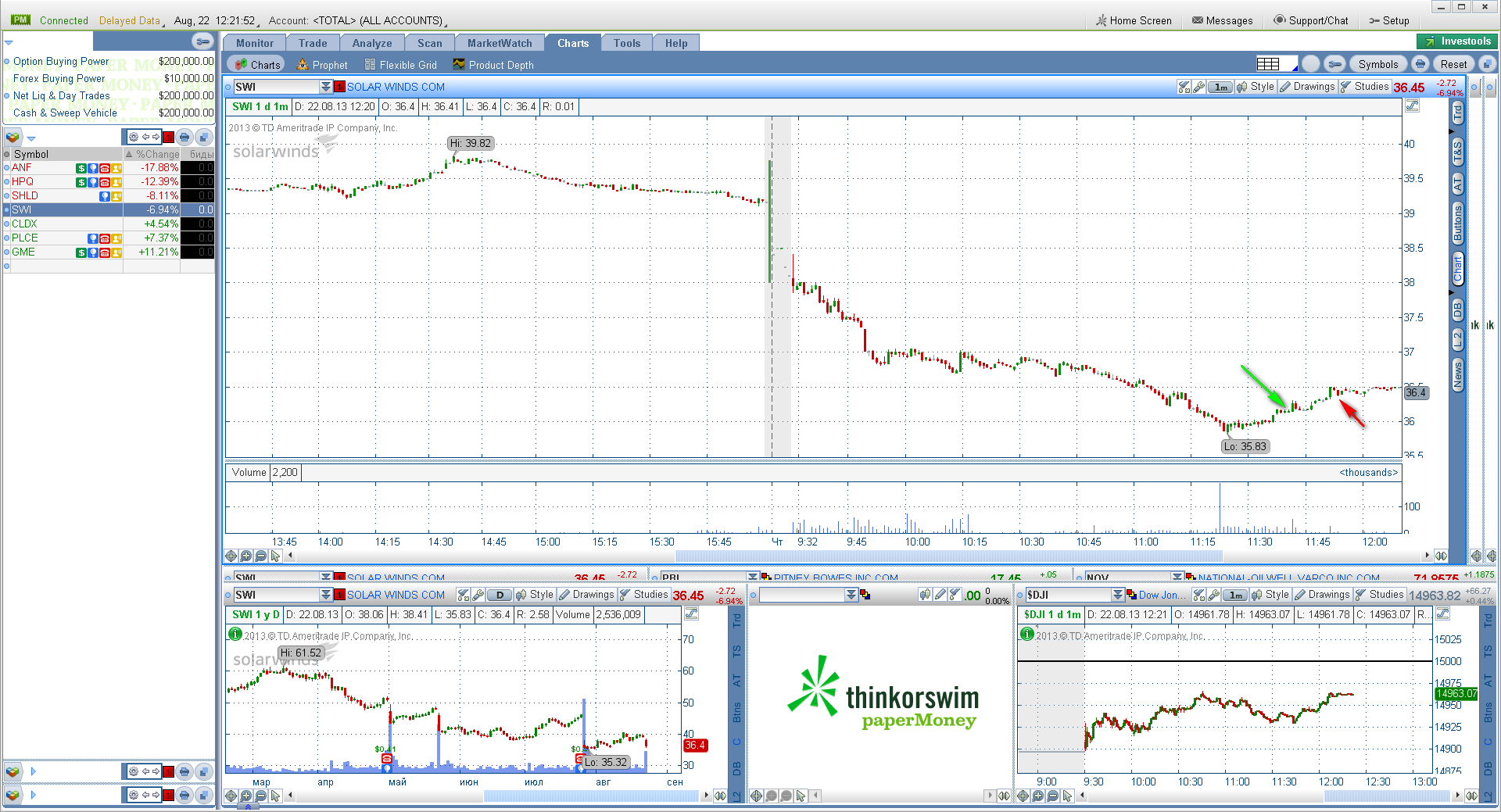The height and width of the screenshot is (812, 1501).
Task: Open Support/Chat
Action: click(x=1311, y=20)
